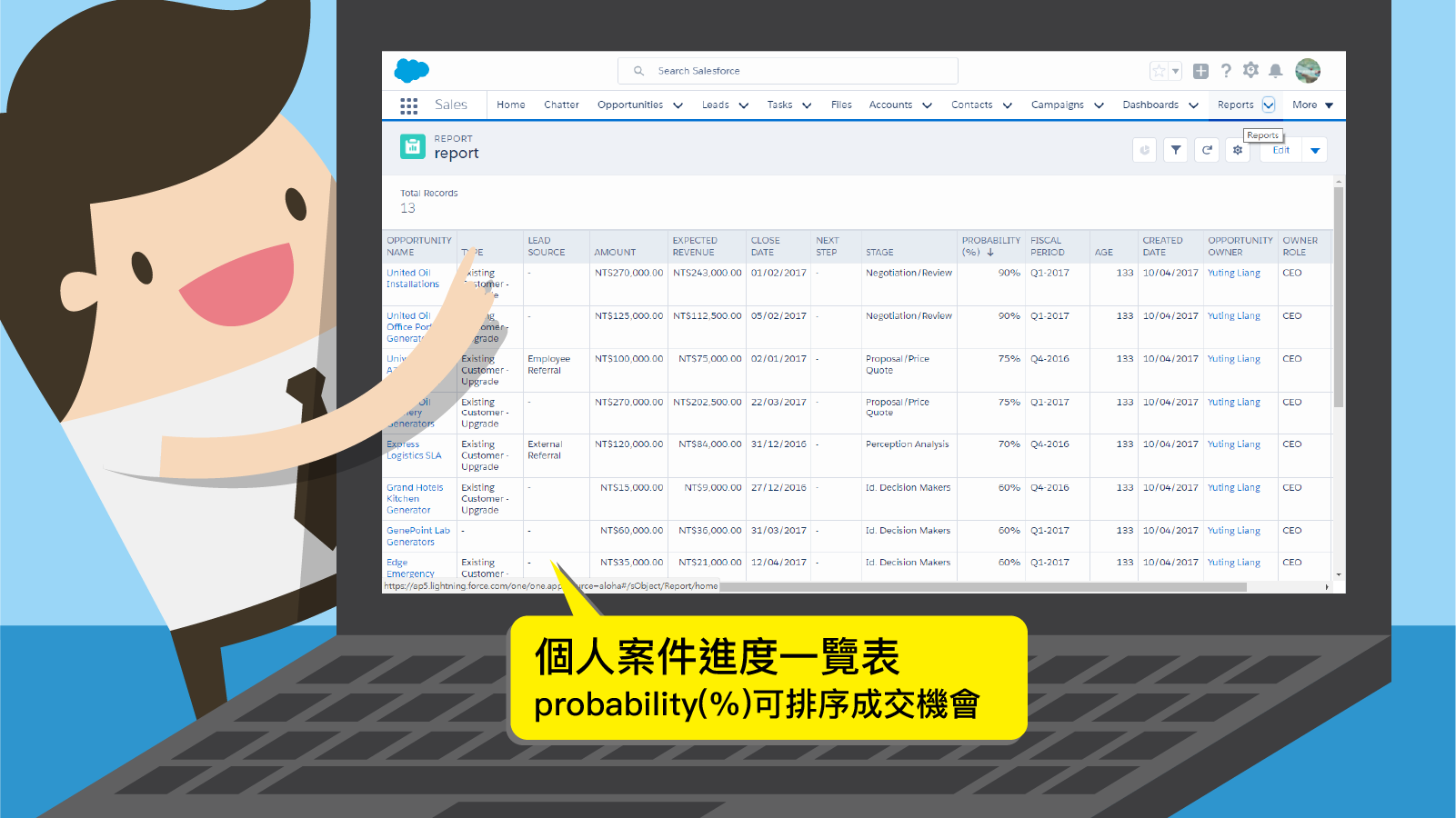Screen dimensions: 1456x818
Task: Open the Opportunities tab
Action: point(630,105)
